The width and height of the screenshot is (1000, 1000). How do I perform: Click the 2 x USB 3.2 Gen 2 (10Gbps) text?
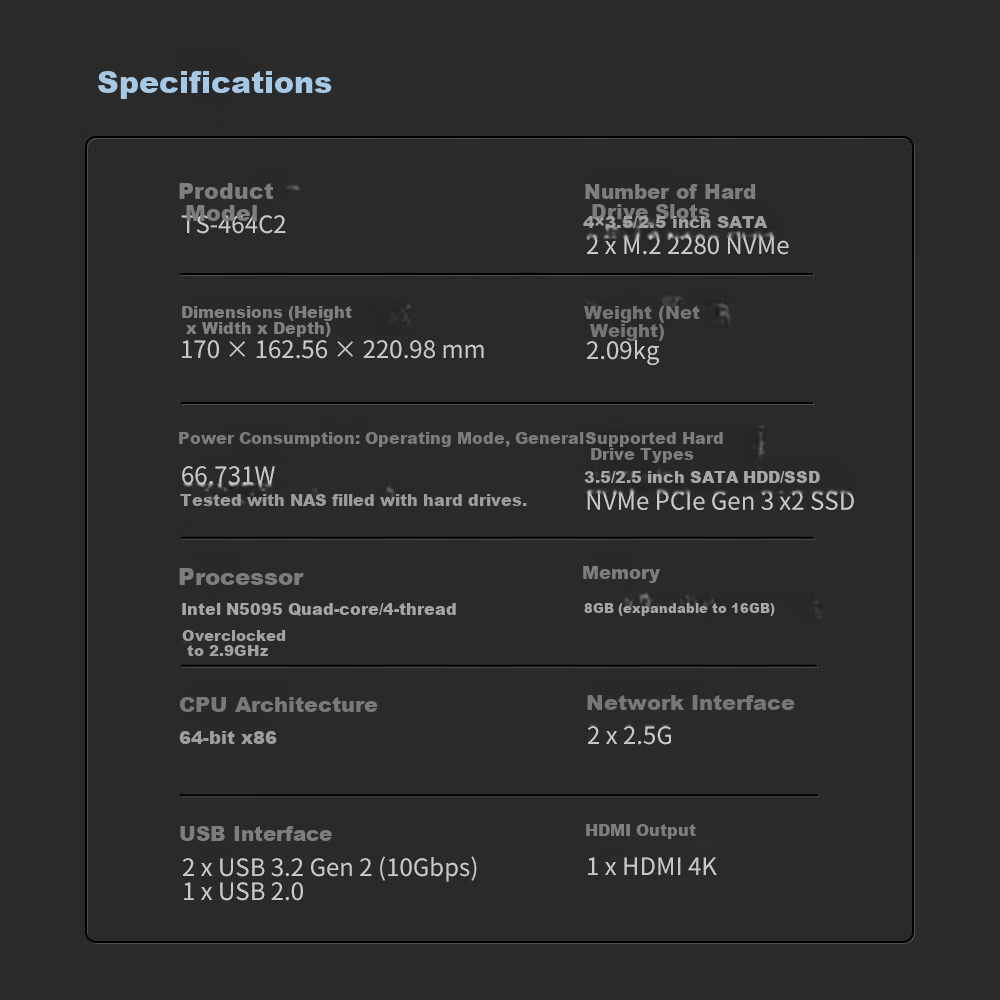click(329, 867)
